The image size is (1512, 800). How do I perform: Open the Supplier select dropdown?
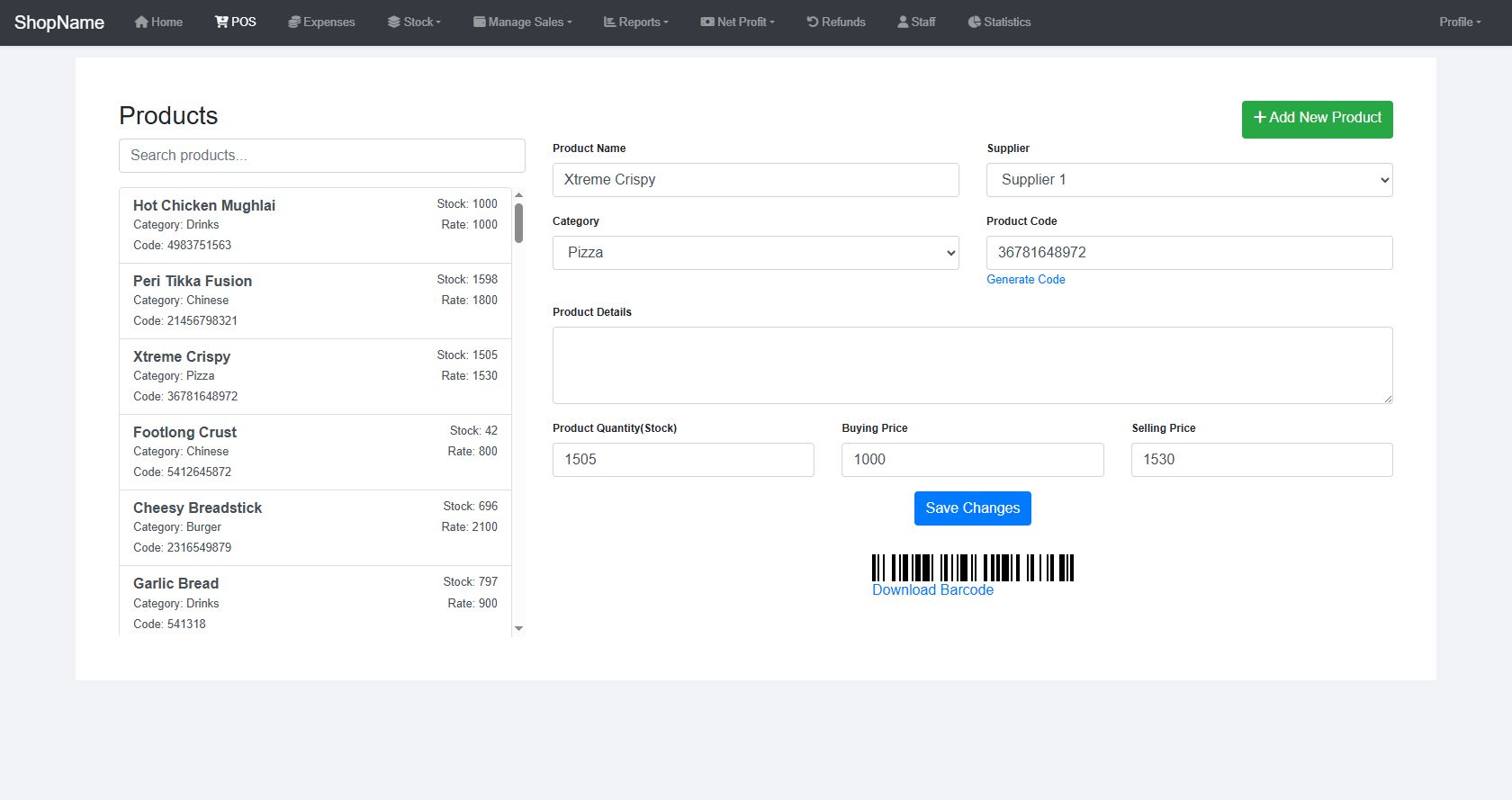(1189, 180)
